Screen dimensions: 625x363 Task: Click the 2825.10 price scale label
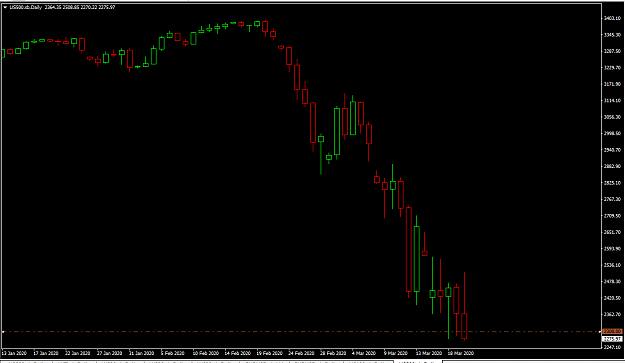(613, 183)
